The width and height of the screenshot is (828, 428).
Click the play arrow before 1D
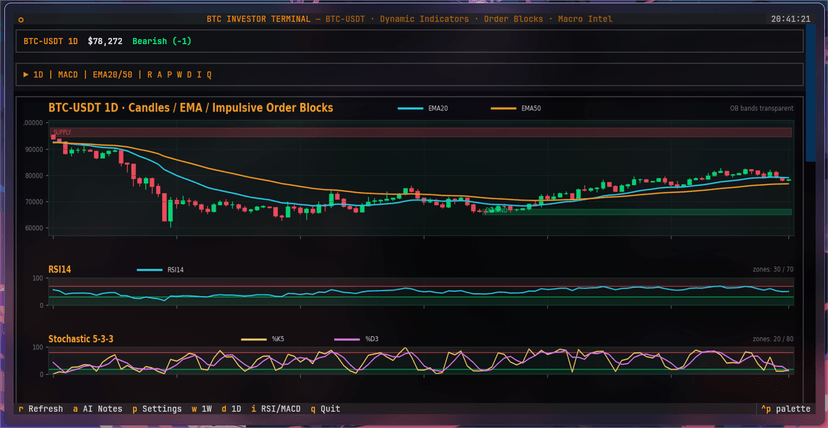pos(26,75)
